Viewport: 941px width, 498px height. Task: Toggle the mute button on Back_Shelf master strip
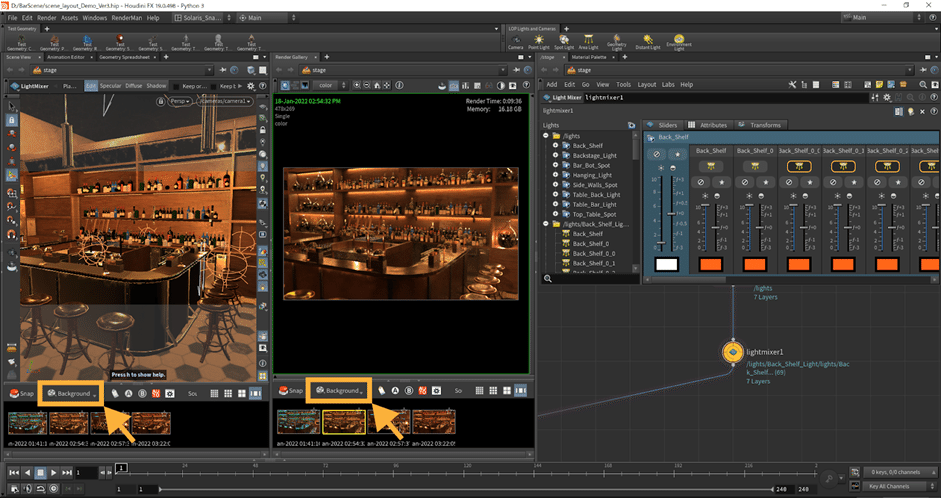click(x=656, y=155)
